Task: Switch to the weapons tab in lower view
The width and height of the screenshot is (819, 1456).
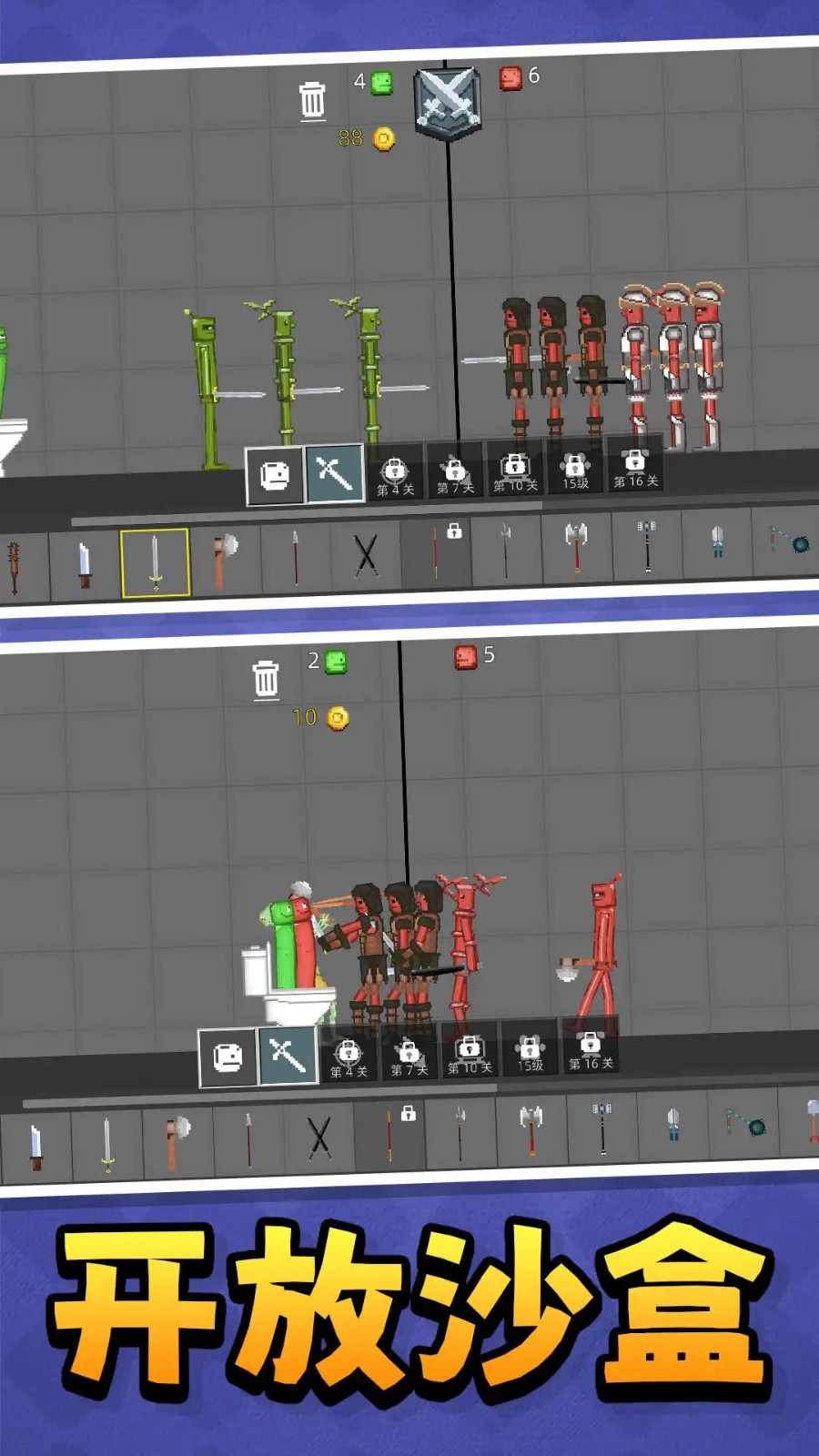Action: (x=288, y=1056)
